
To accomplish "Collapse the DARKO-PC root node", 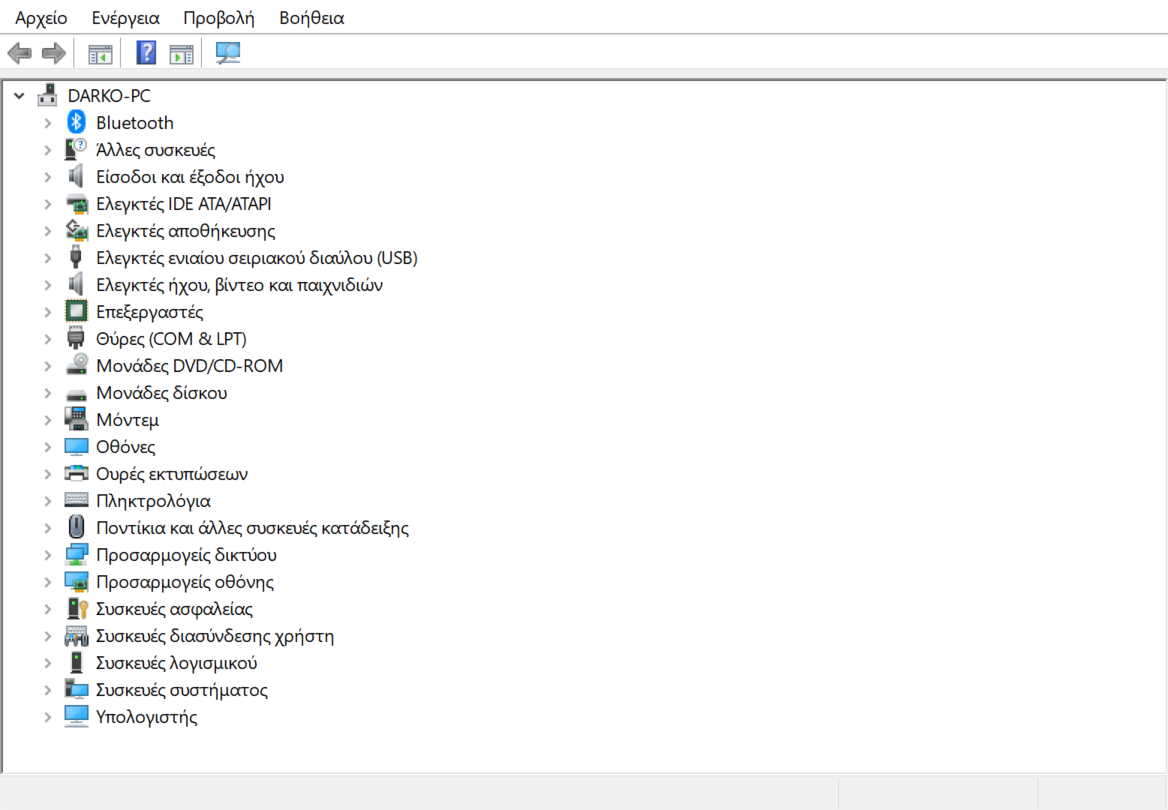I will 19,95.
